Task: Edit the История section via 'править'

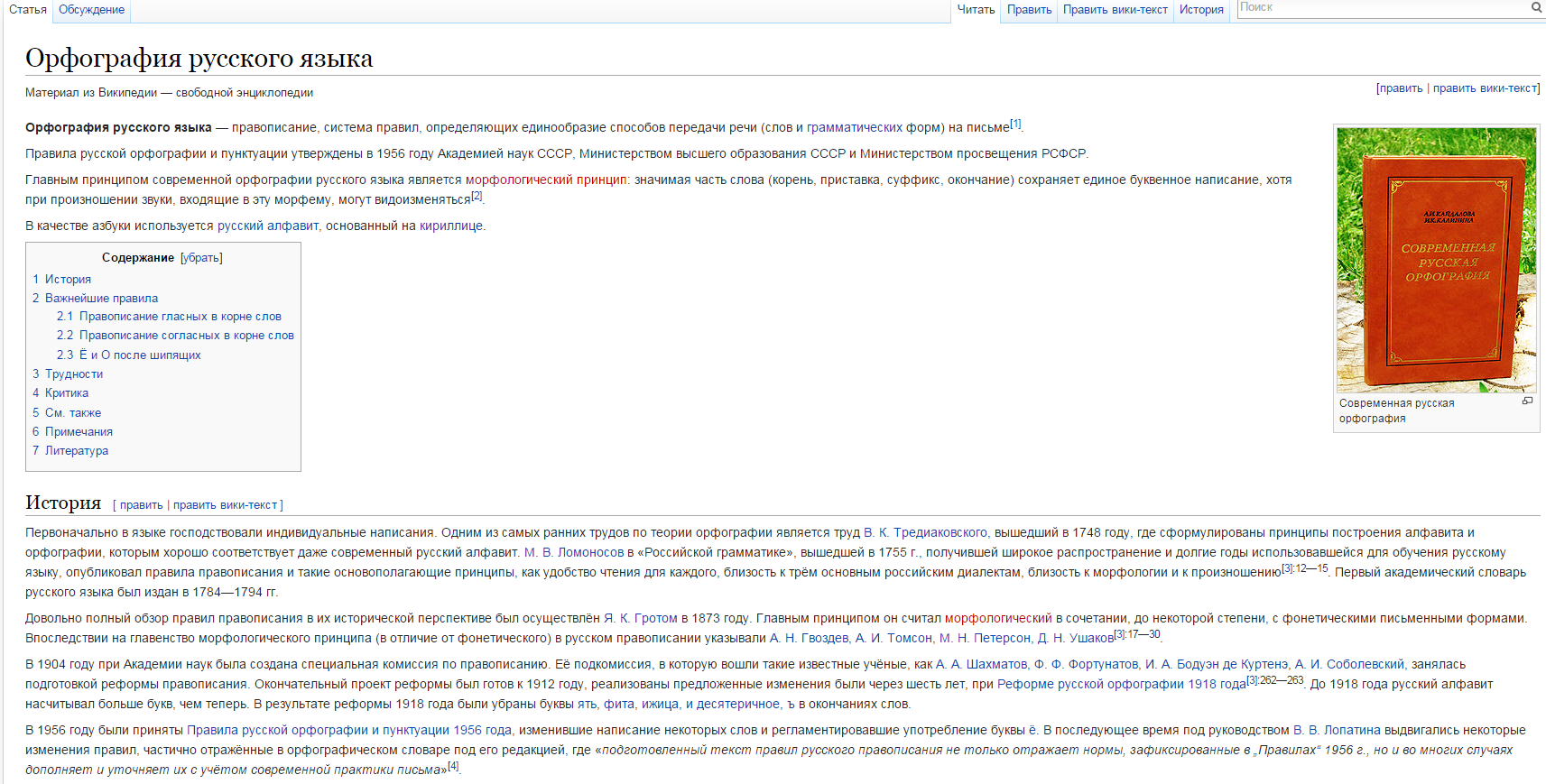Action: click(141, 505)
